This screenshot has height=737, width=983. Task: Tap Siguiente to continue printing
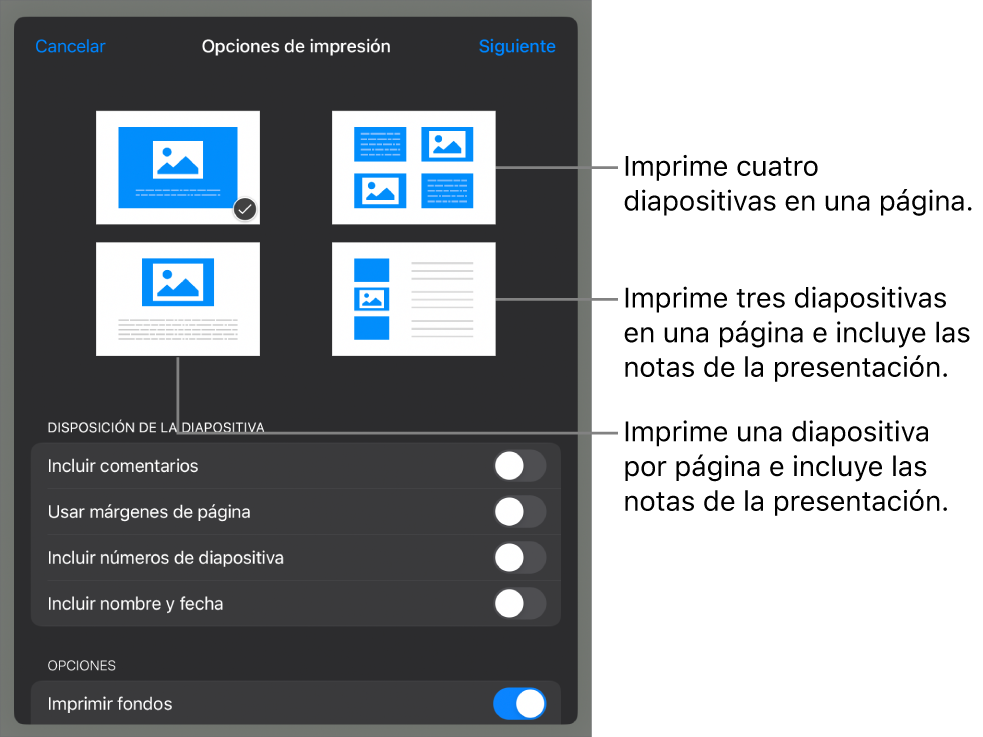pos(517,46)
